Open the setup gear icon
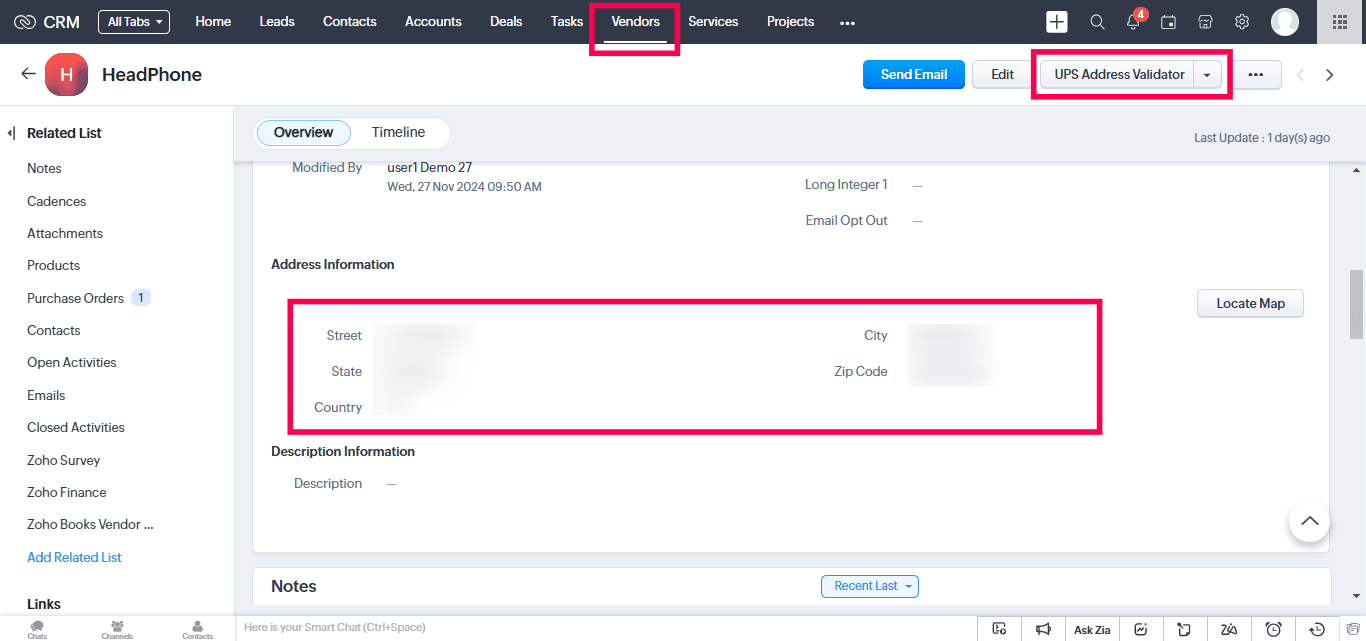The height and width of the screenshot is (641, 1366). (x=1242, y=22)
